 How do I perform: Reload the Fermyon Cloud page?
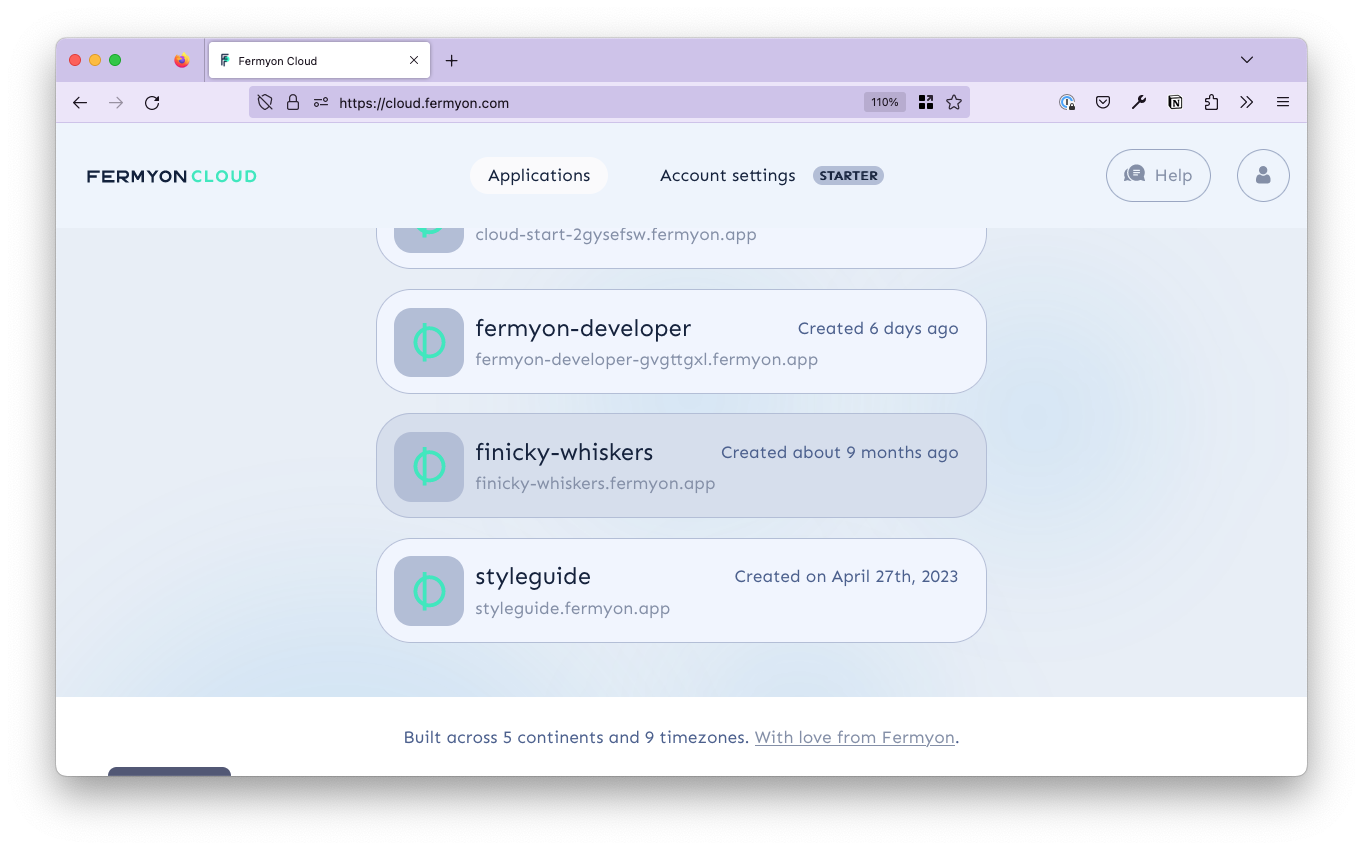[152, 102]
